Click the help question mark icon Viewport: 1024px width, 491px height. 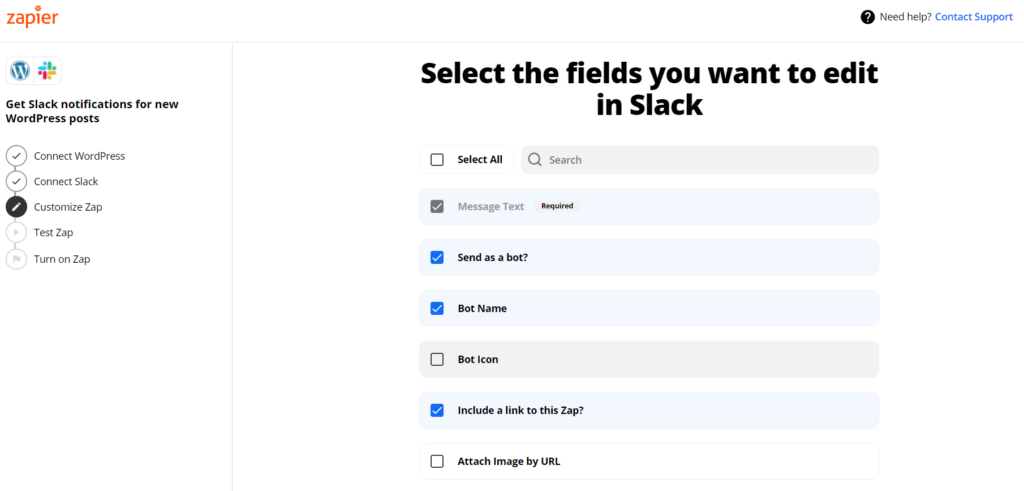pyautogui.click(x=867, y=17)
